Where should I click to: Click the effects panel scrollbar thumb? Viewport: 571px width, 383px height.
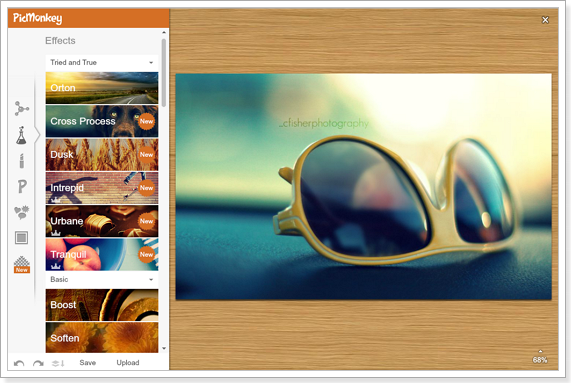pyautogui.click(x=164, y=73)
